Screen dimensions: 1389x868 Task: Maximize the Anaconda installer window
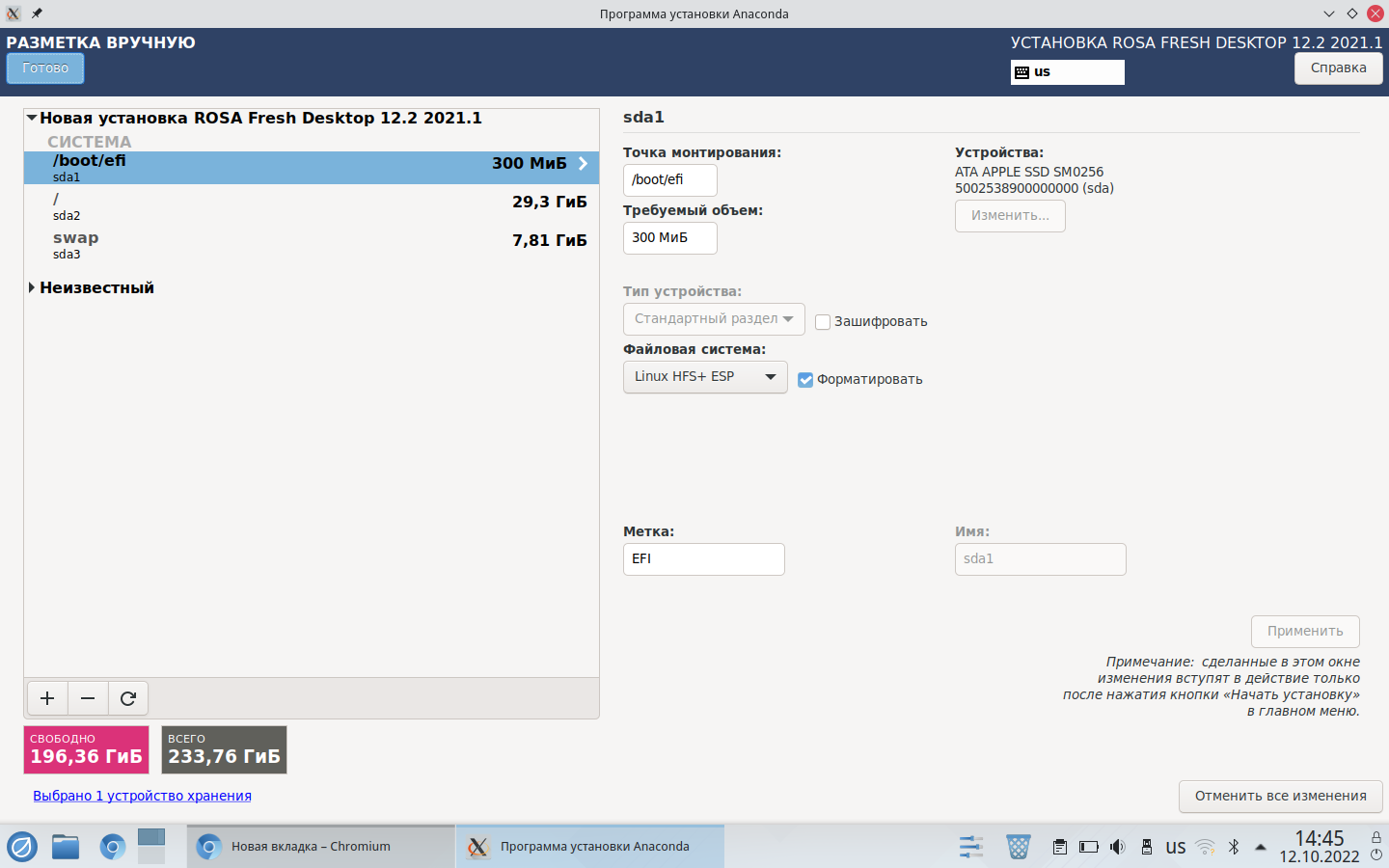(x=1352, y=14)
